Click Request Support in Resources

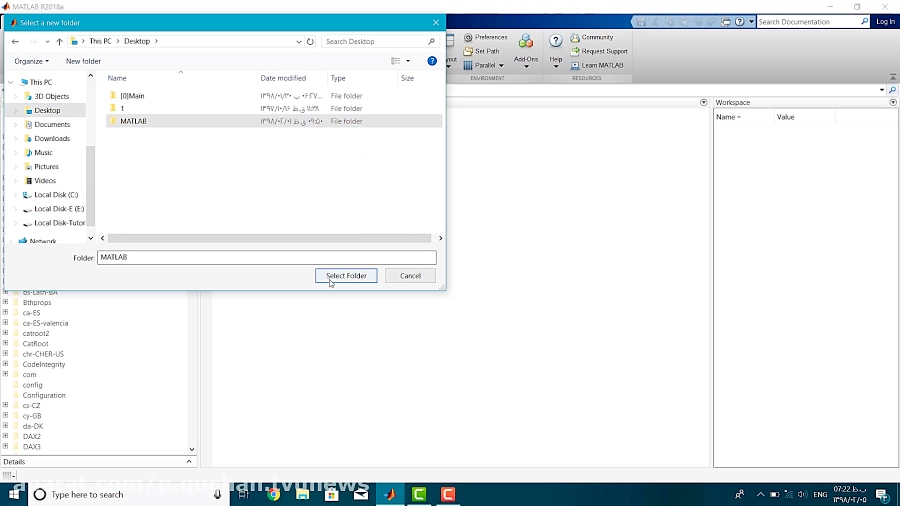coord(599,51)
